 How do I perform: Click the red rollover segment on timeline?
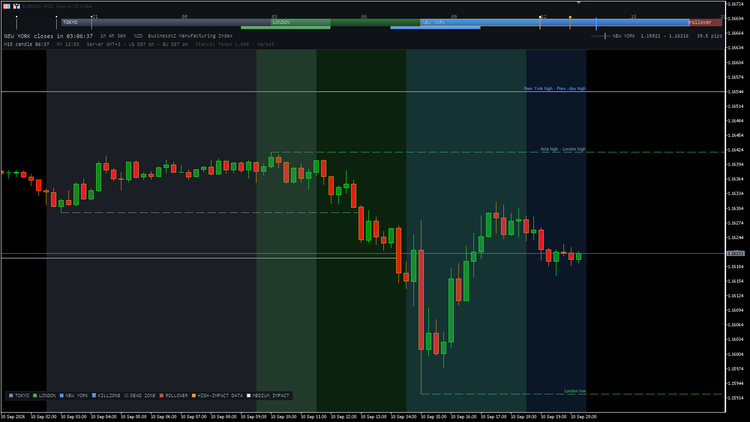click(x=706, y=22)
